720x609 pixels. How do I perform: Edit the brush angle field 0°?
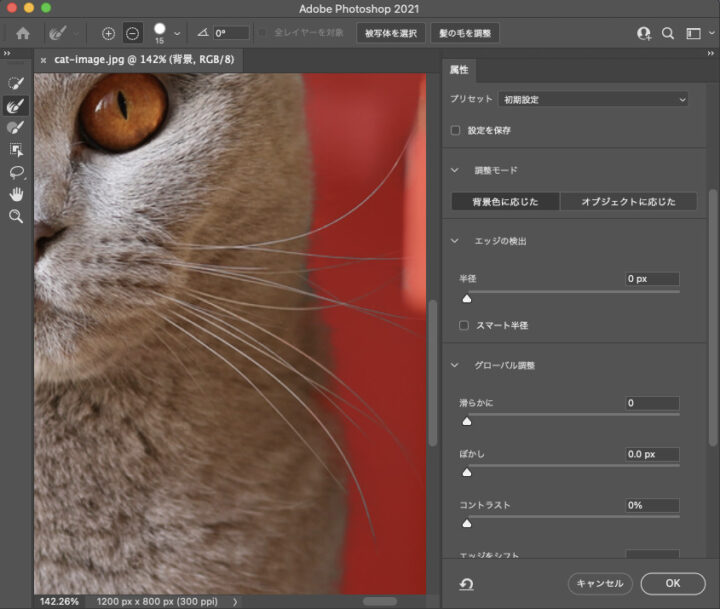pos(231,33)
